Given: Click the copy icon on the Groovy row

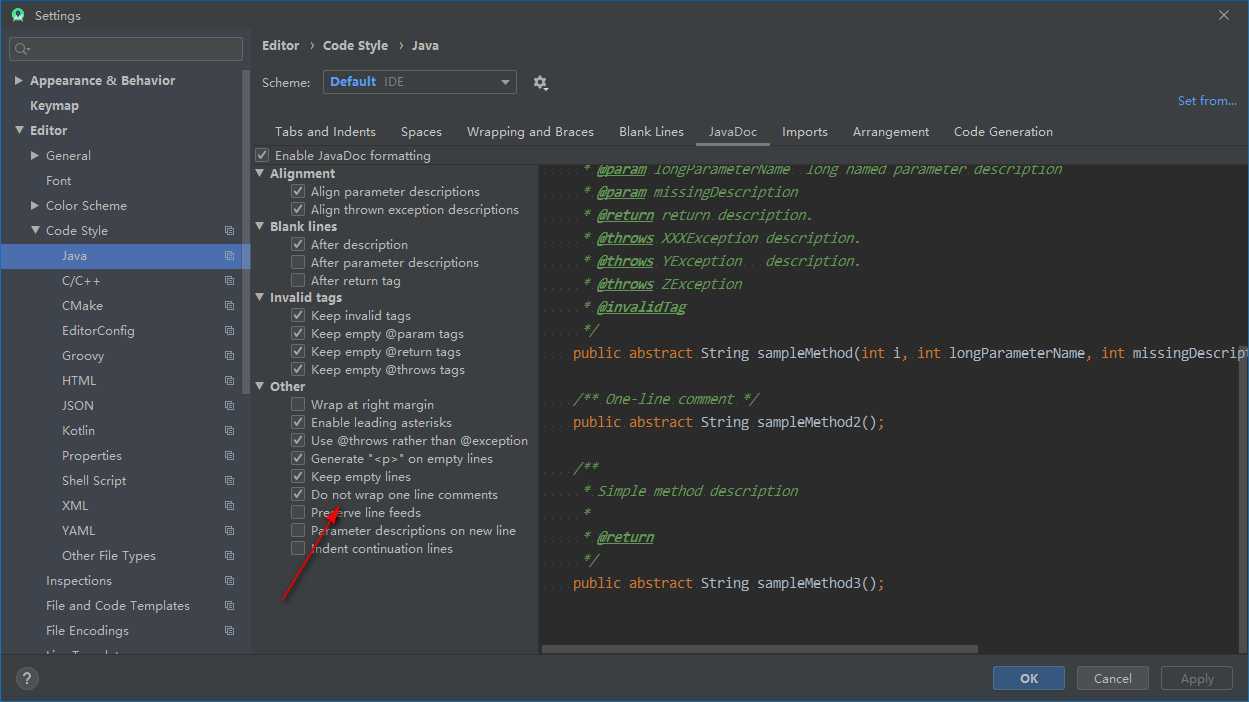Looking at the screenshot, I should coord(229,356).
